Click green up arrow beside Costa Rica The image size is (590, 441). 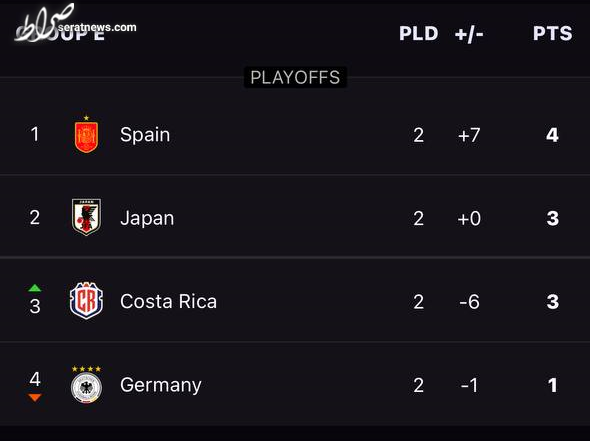click(x=35, y=288)
